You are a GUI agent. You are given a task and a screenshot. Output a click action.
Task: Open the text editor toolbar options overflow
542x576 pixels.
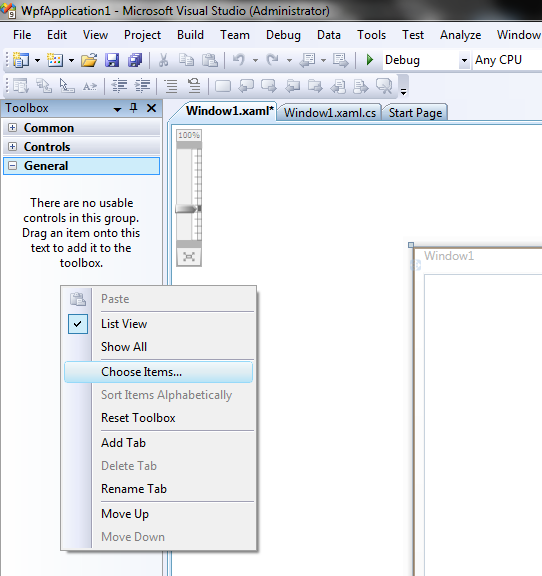[x=403, y=87]
